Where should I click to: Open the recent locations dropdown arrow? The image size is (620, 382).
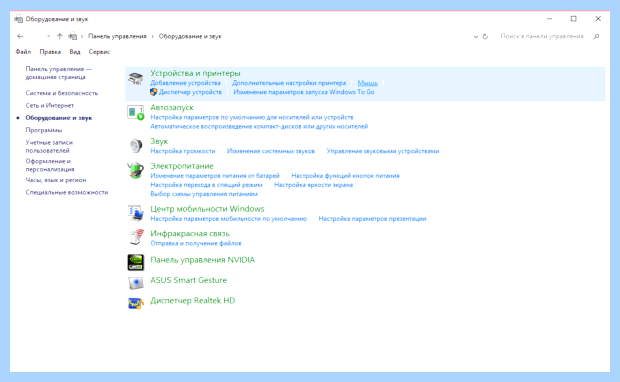[x=48, y=36]
